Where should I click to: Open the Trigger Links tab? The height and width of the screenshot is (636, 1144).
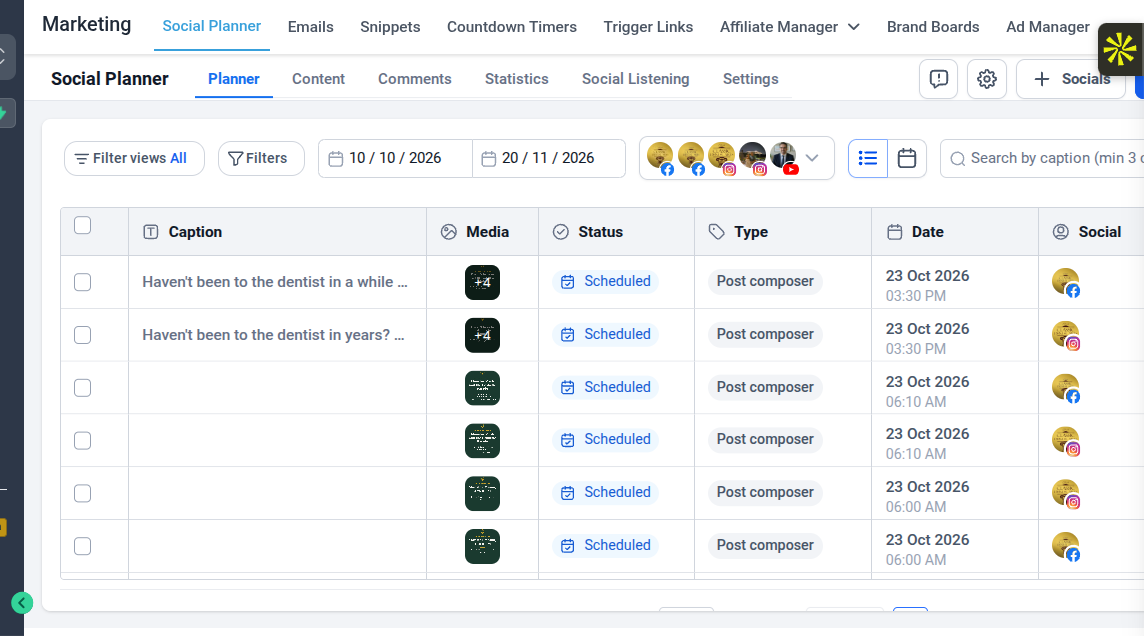[x=649, y=27]
